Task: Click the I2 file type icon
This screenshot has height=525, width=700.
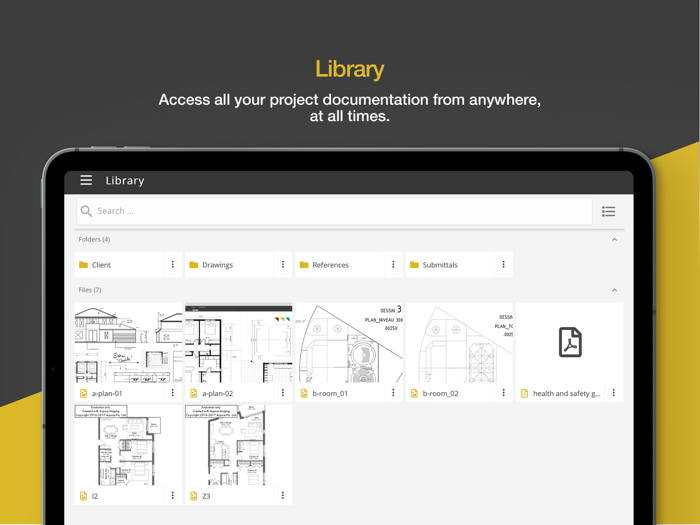Action: click(83, 496)
